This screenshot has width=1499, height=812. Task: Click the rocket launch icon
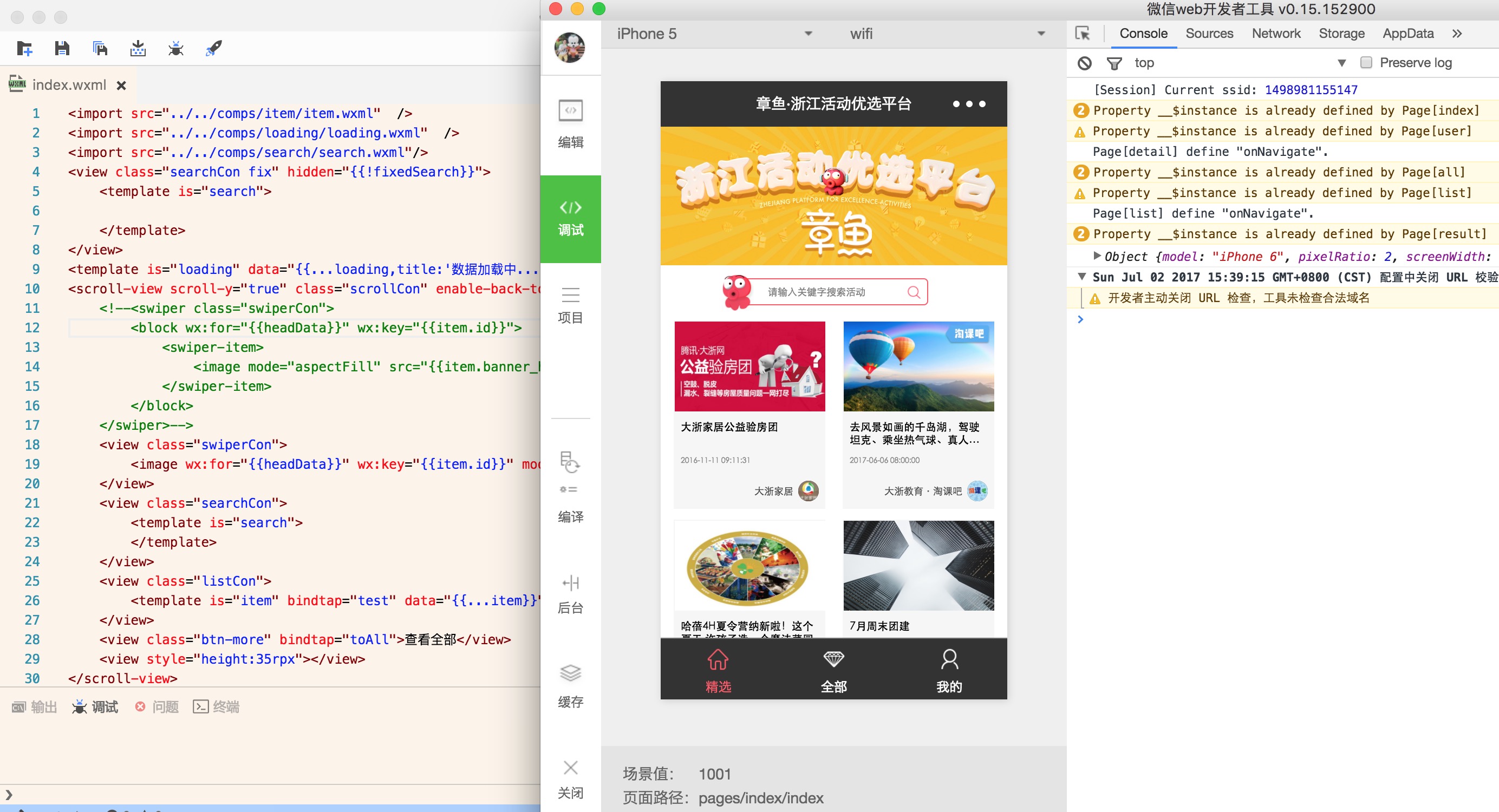tap(213, 48)
